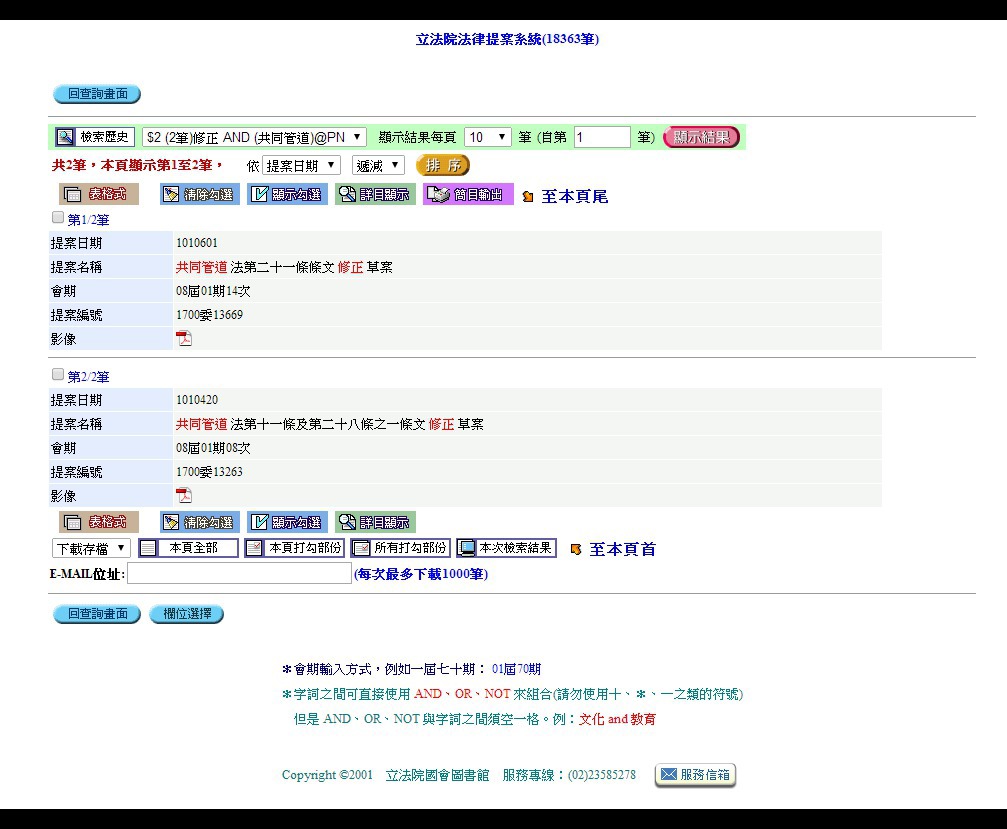Click bottom 回查詢畫面 return to query button
Viewport: 1007px width, 829px height.
click(x=97, y=614)
